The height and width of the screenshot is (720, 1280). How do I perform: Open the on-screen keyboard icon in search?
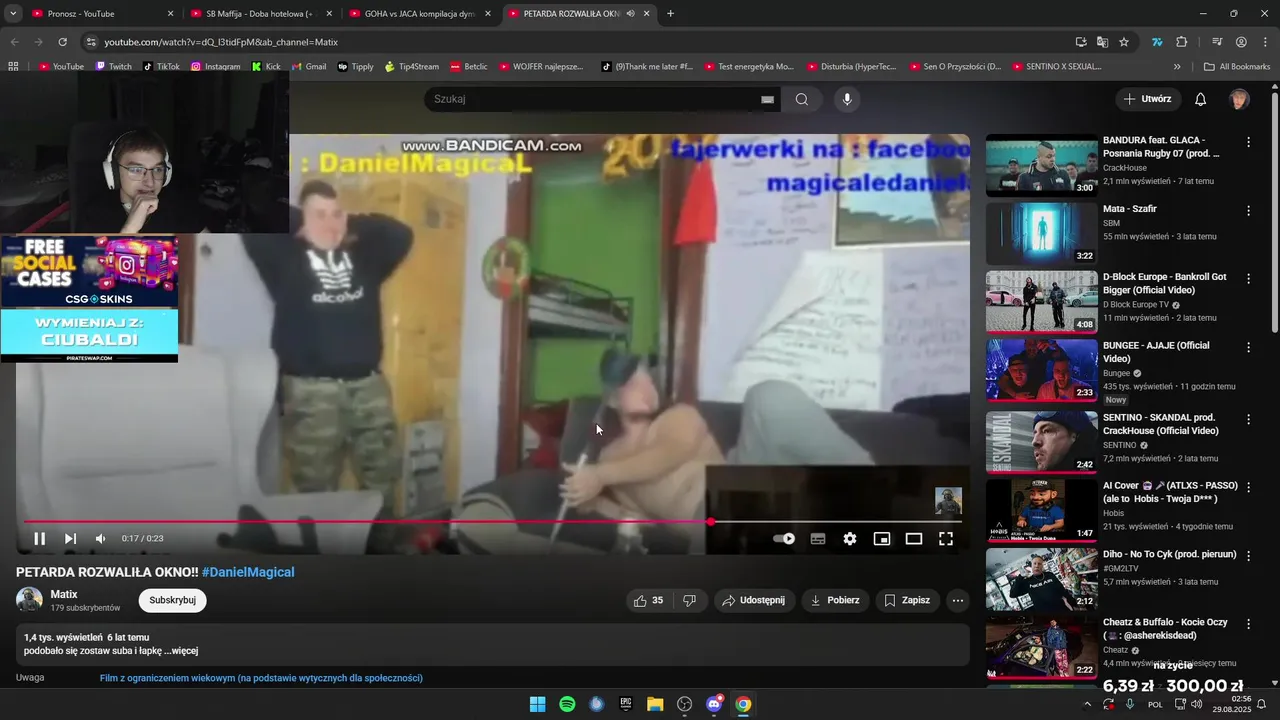click(x=768, y=99)
